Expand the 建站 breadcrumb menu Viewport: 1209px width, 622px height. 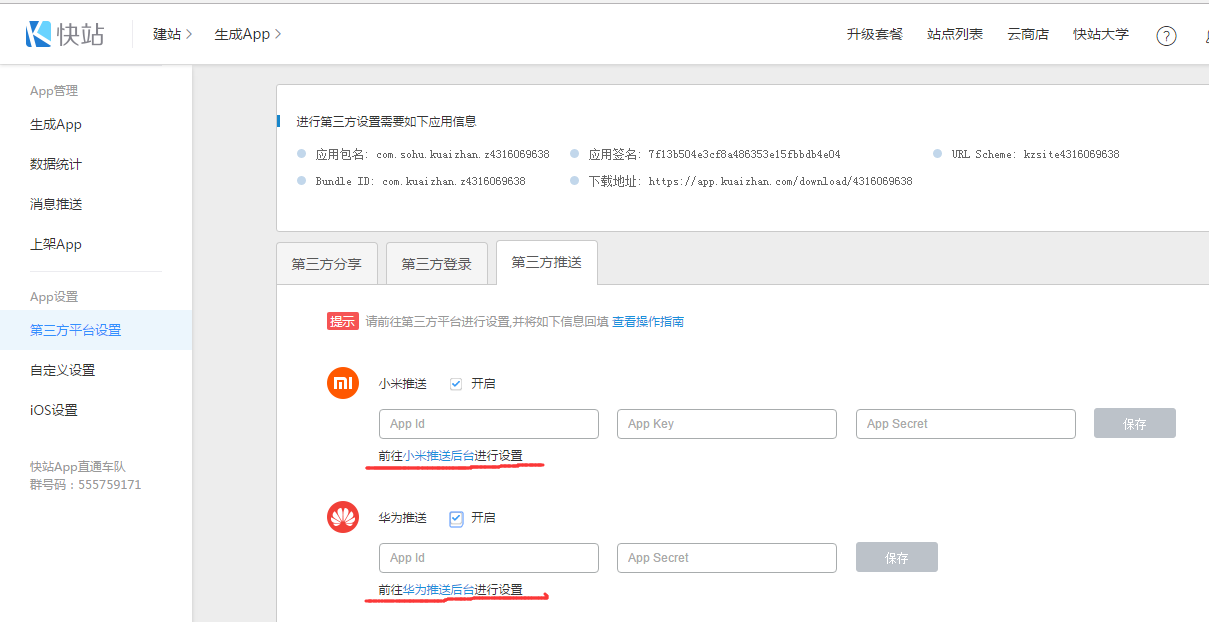coord(172,34)
